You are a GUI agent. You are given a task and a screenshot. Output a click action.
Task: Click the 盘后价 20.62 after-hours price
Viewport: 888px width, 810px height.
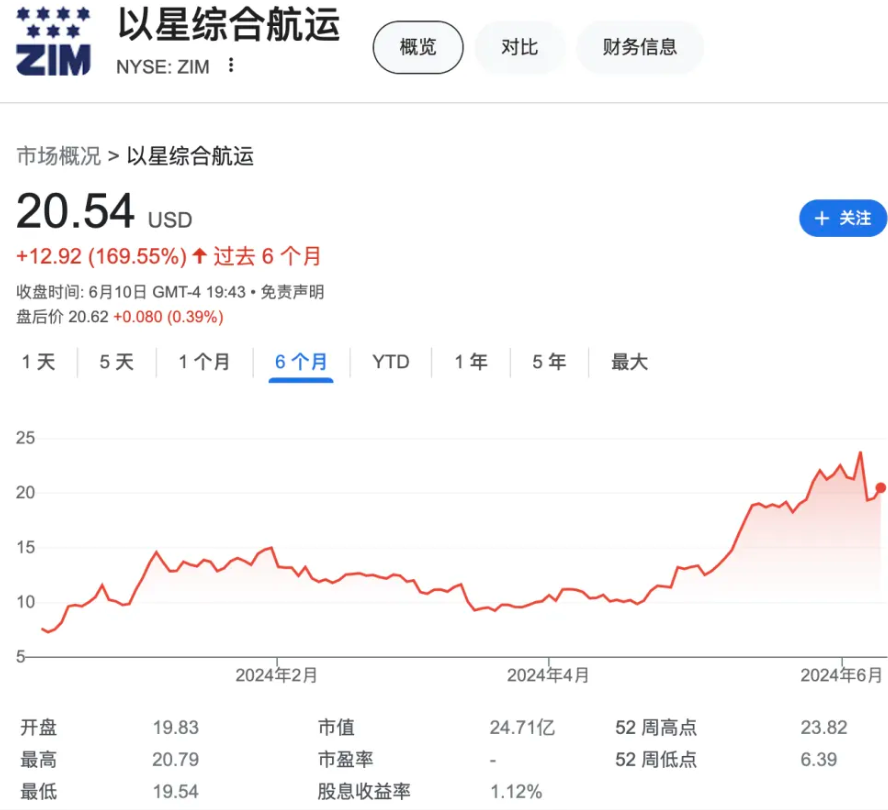(62, 317)
